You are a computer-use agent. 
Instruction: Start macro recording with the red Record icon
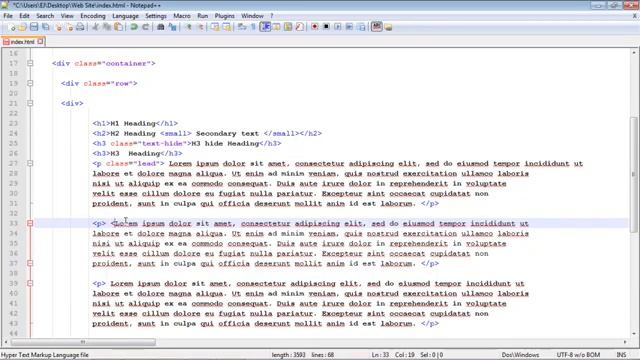[x=314, y=27]
